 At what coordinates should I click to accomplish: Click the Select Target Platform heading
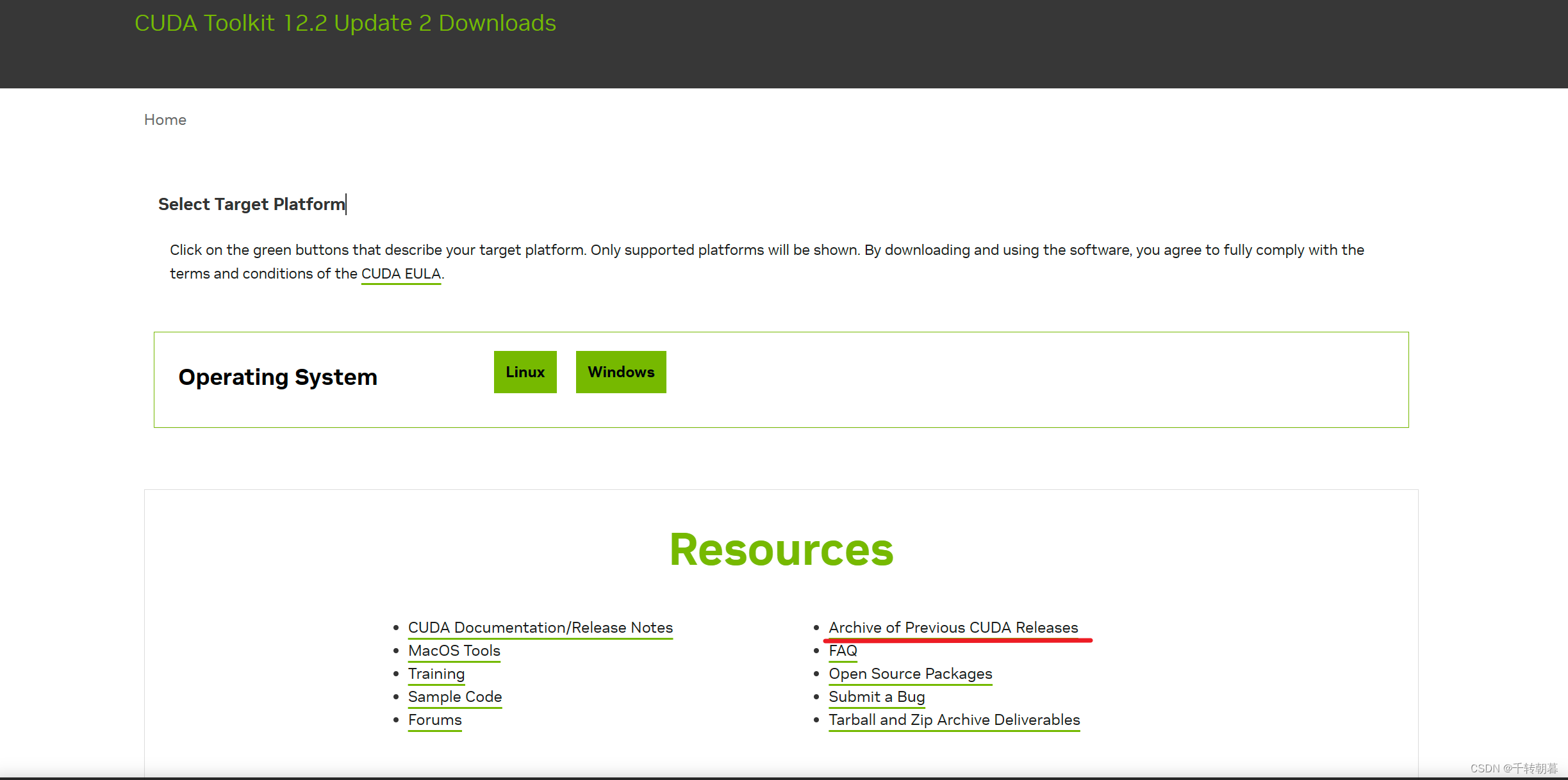tap(252, 204)
